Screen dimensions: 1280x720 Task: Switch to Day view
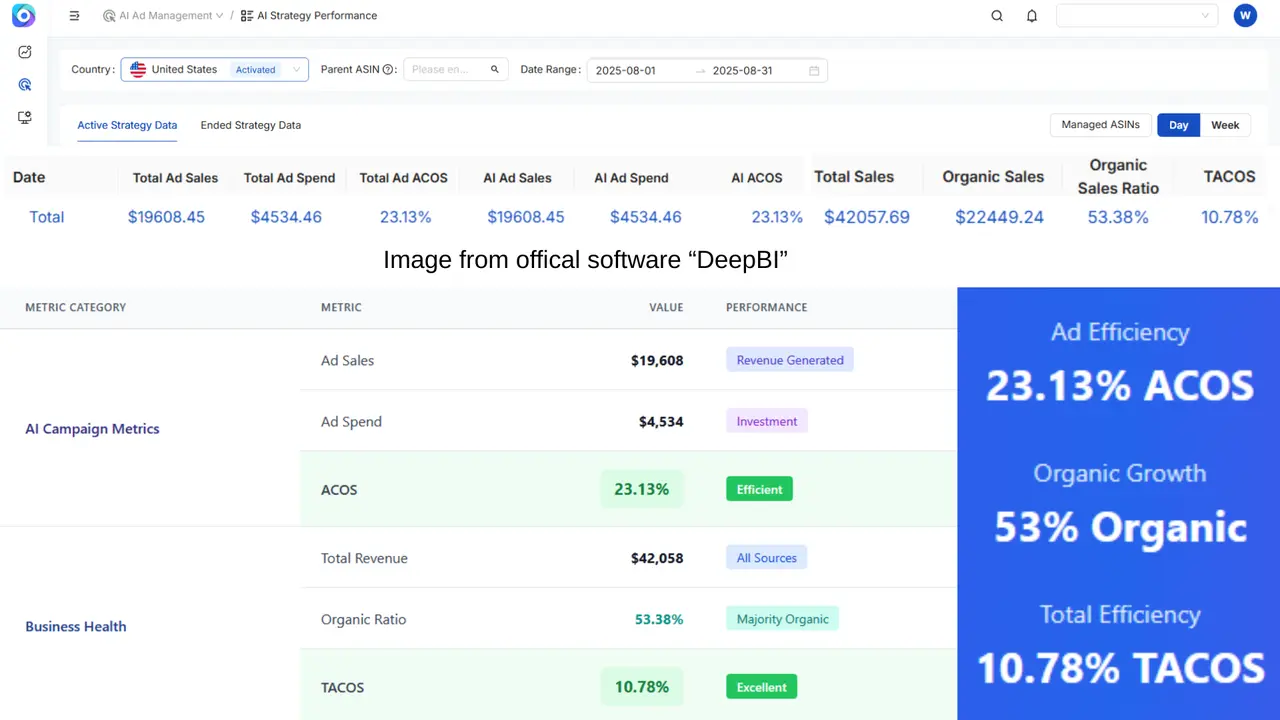tap(1178, 124)
